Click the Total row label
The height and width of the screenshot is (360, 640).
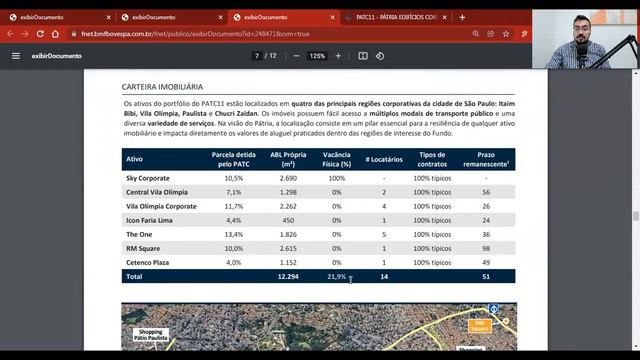click(x=134, y=276)
